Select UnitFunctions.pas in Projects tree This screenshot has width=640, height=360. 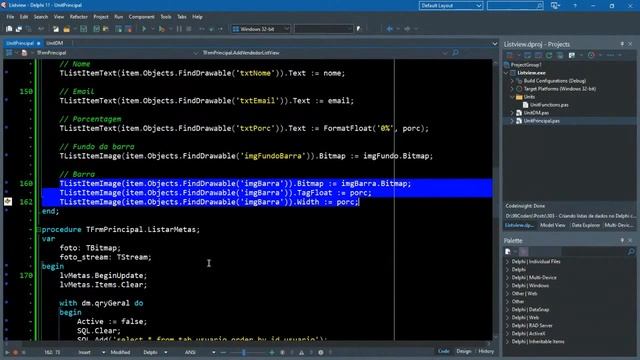pos(549,105)
